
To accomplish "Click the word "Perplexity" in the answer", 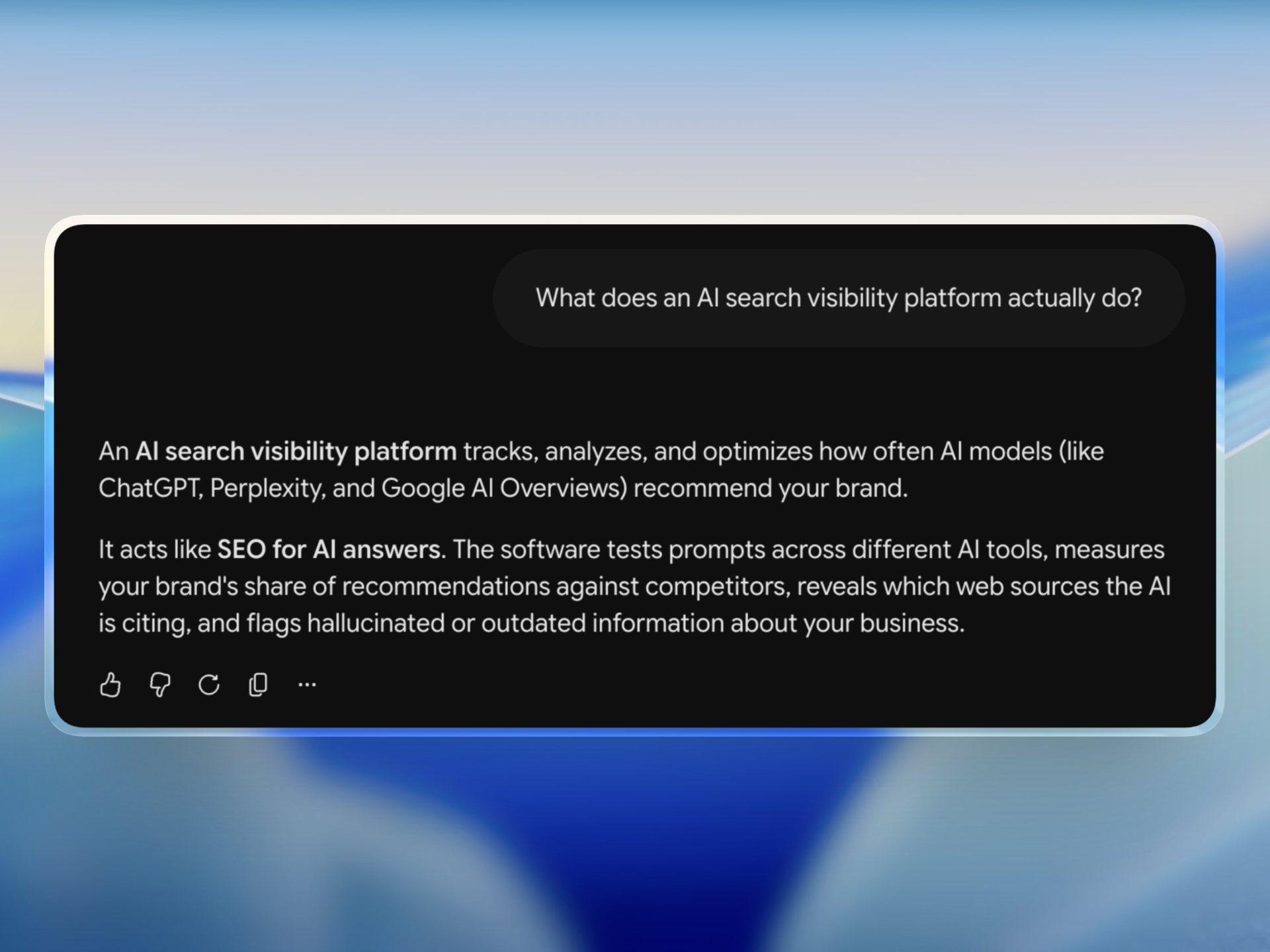I will pyautogui.click(x=266, y=489).
